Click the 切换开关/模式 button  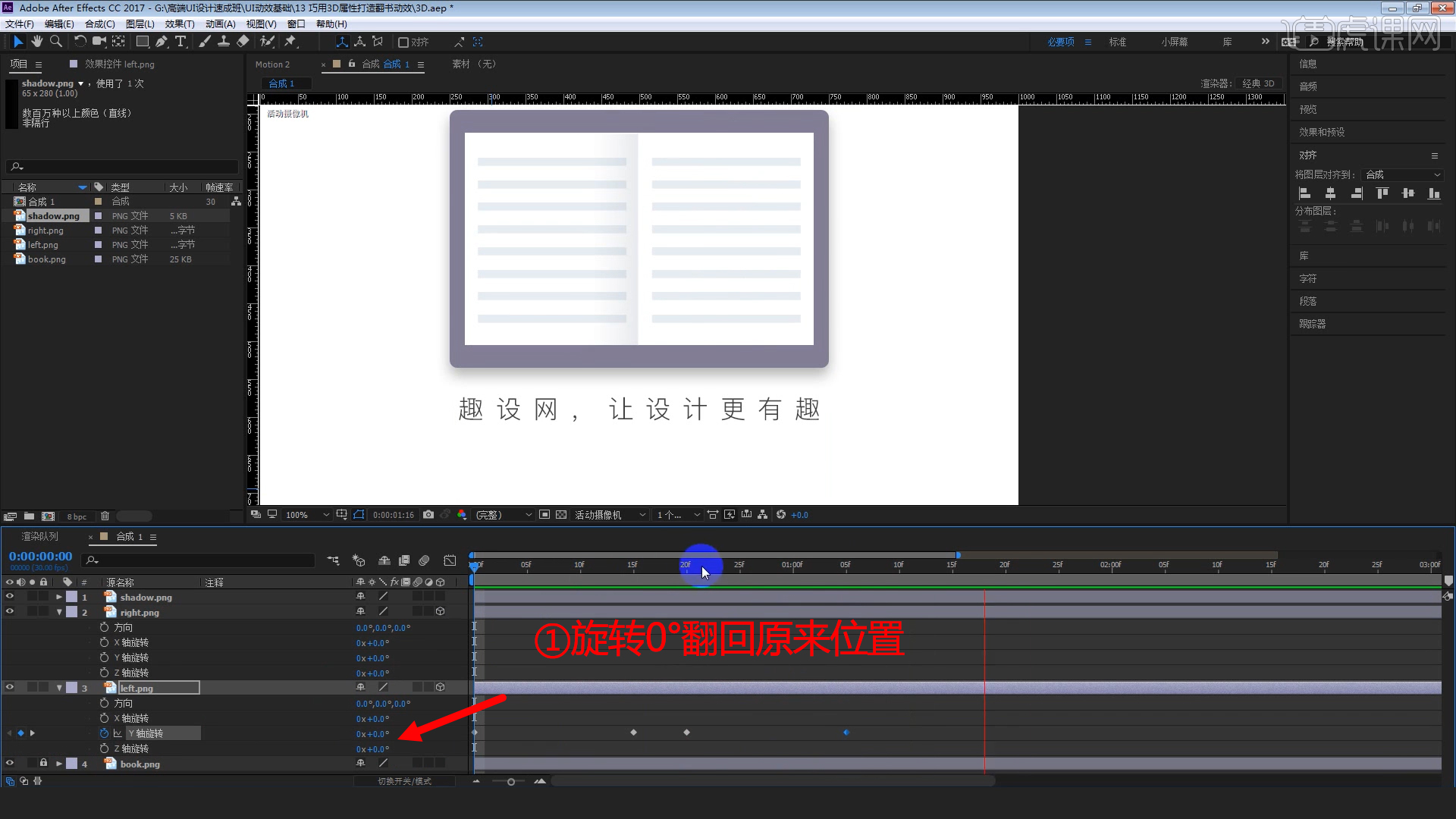(x=403, y=781)
